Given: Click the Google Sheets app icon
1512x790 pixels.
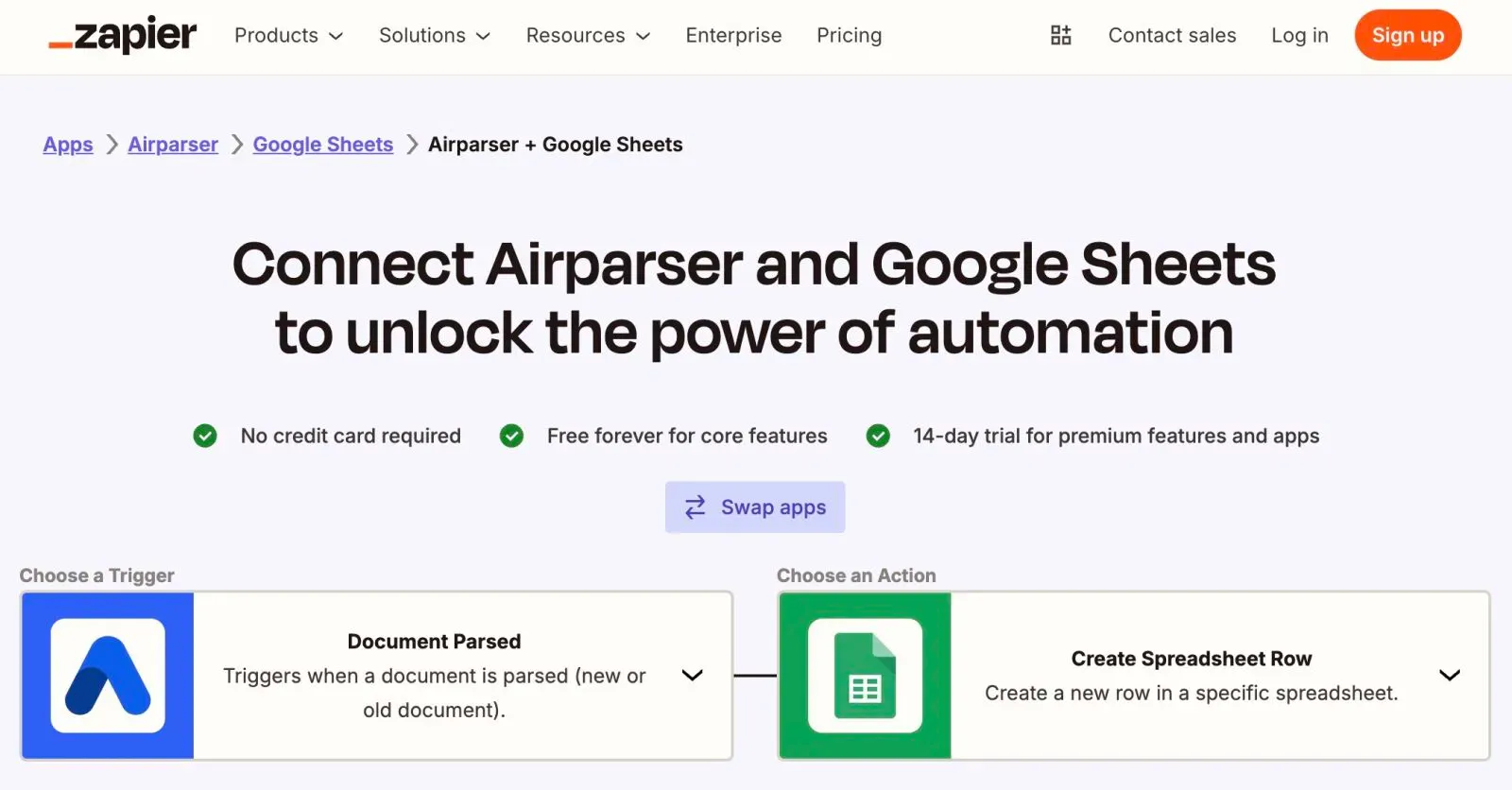Looking at the screenshot, I should click(865, 676).
